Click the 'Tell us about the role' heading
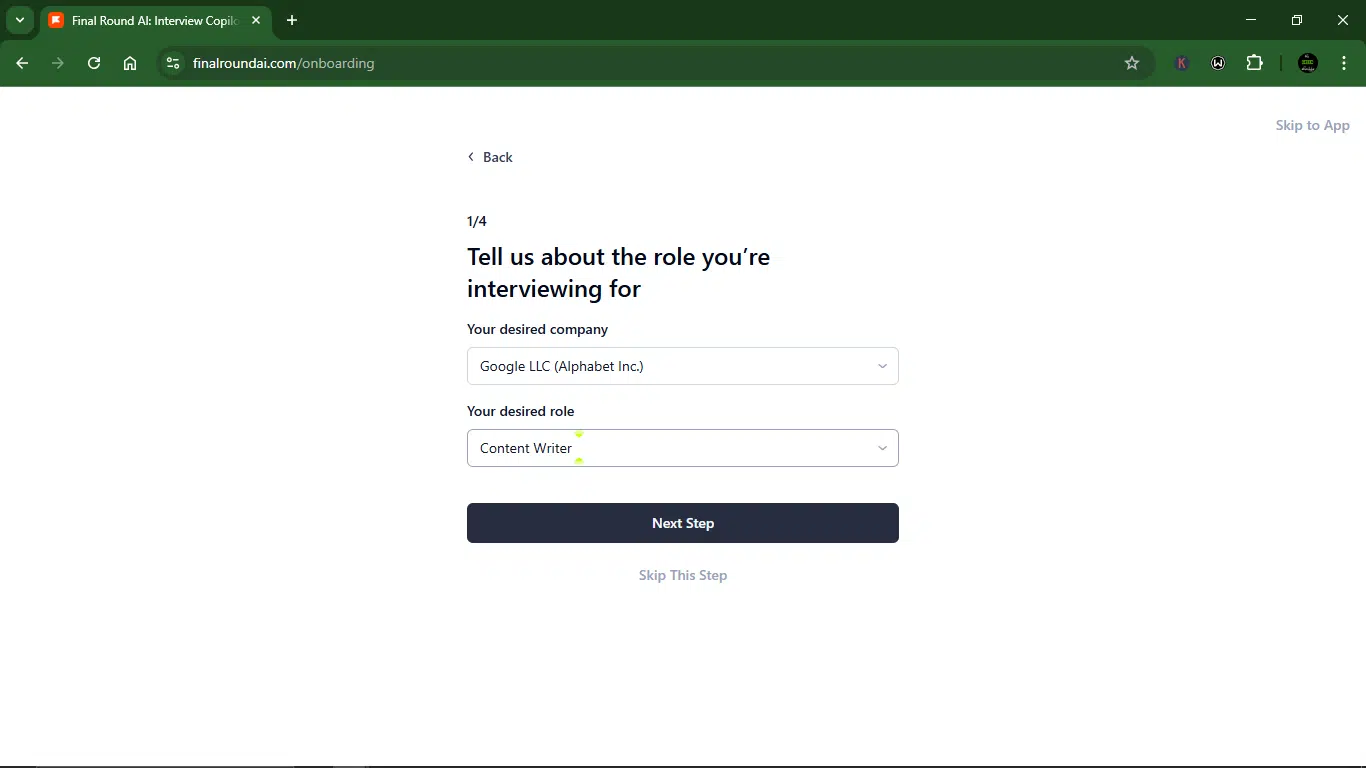Image resolution: width=1366 pixels, height=768 pixels. pyautogui.click(x=619, y=273)
